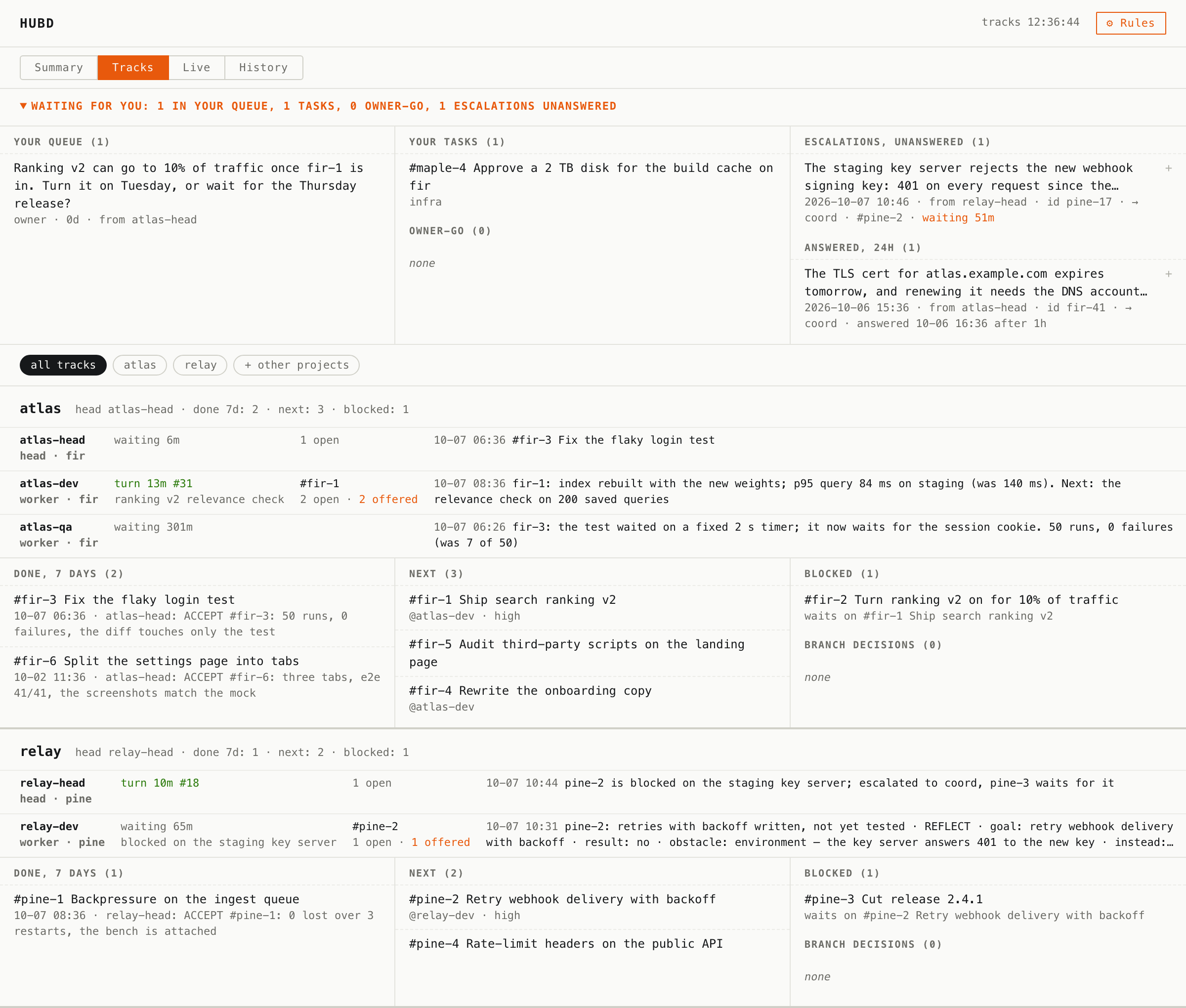
Task: Click relay-head log entry at 10-07 10:44
Action: (x=800, y=783)
